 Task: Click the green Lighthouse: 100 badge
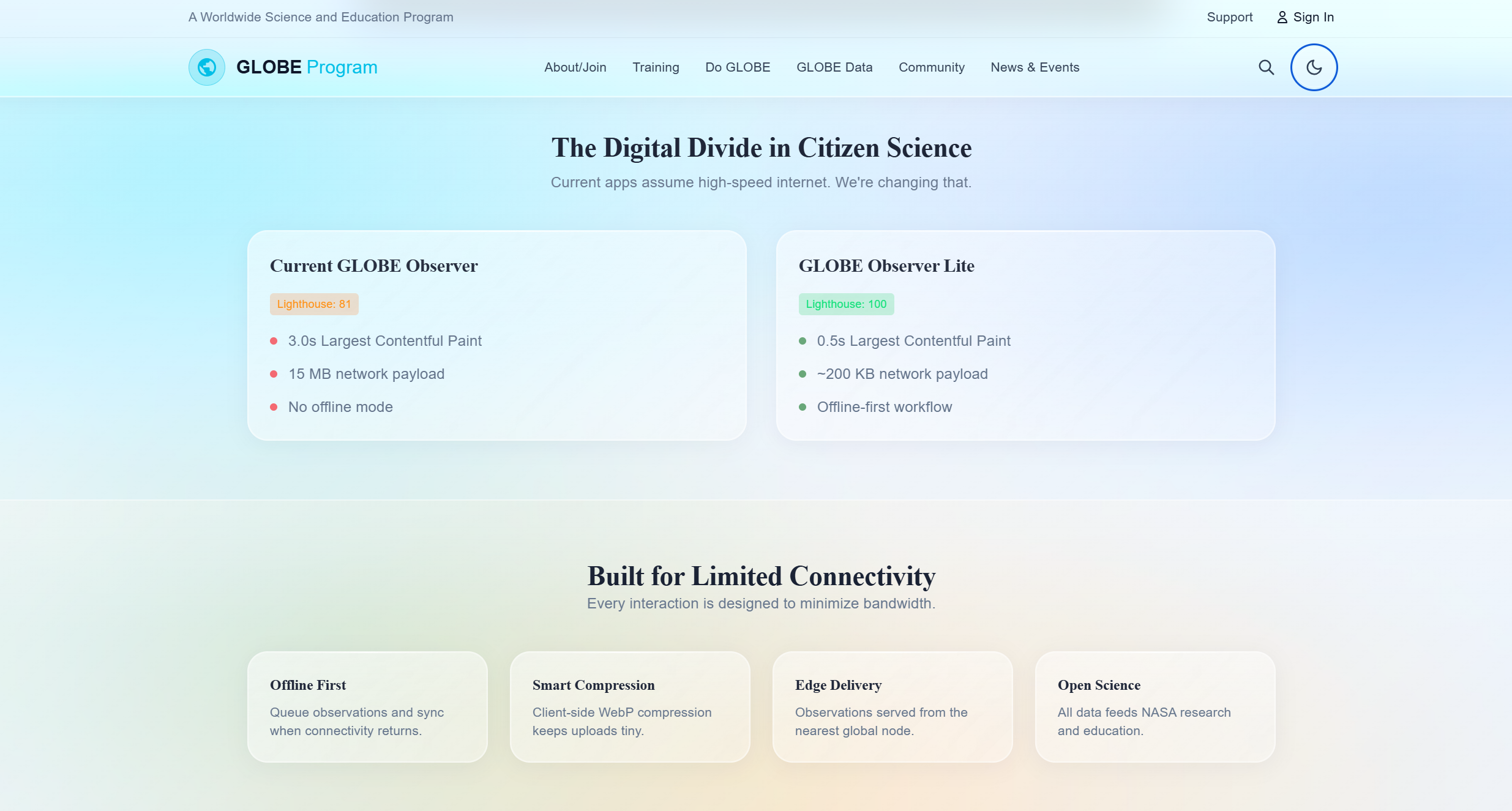tap(846, 304)
